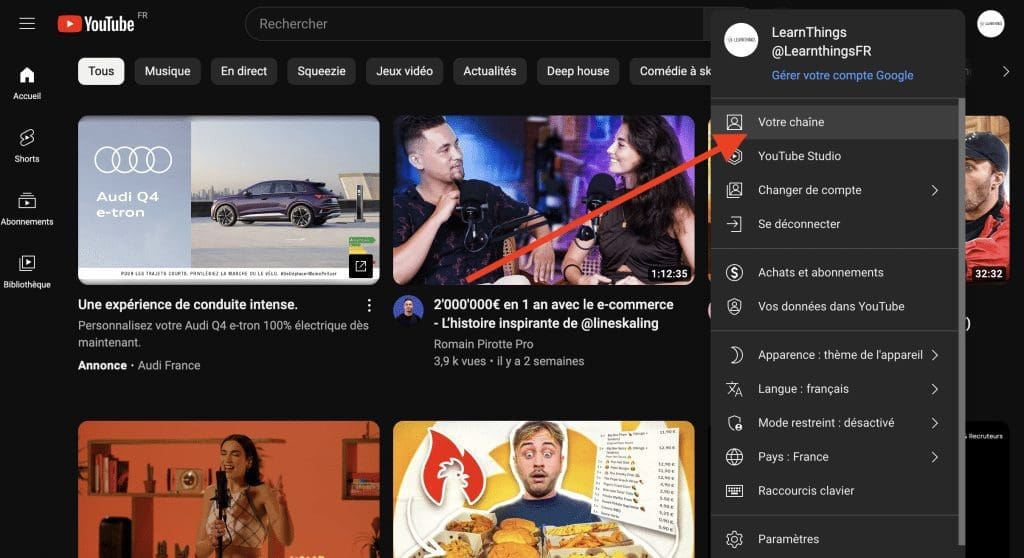Expand the Langue submenu chevron
Image resolution: width=1024 pixels, height=558 pixels.
935,389
